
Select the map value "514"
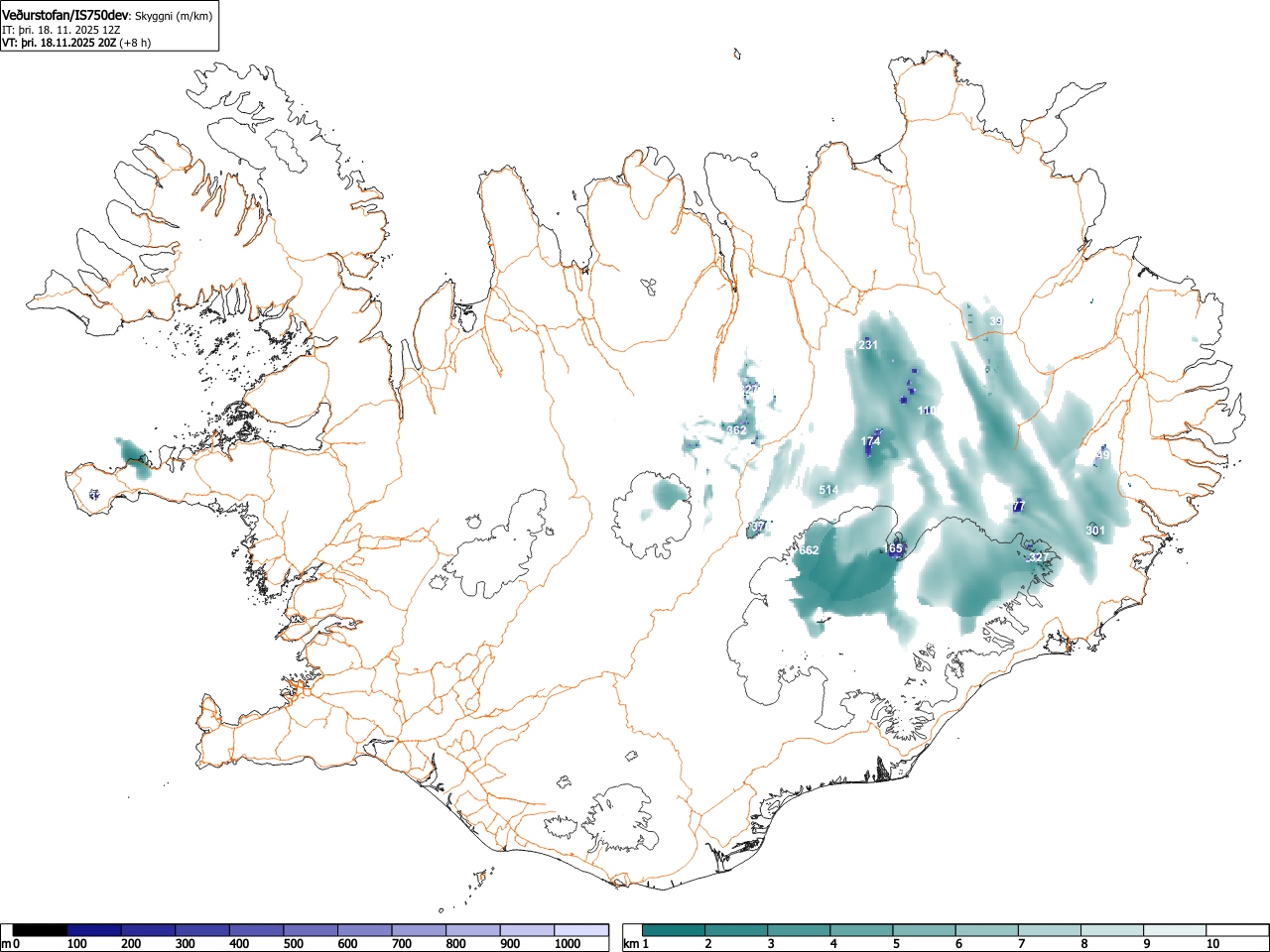click(828, 490)
